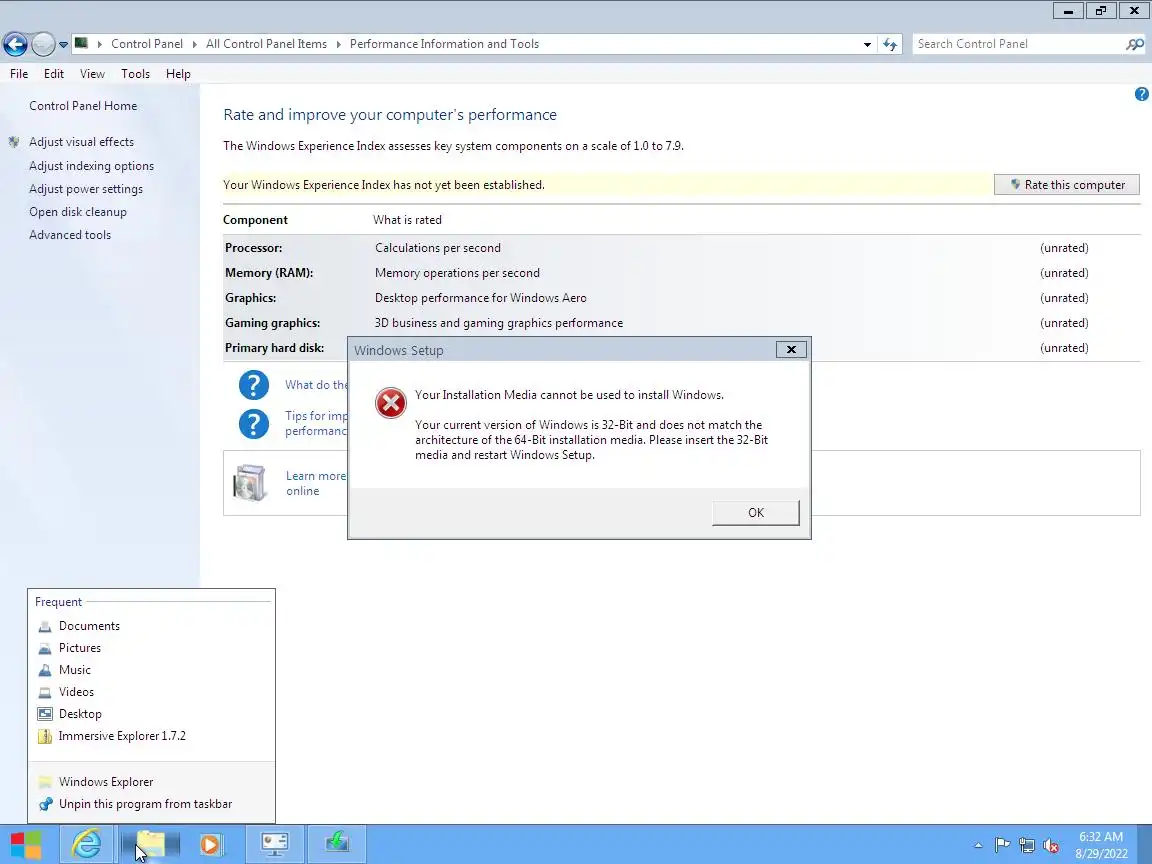Screen dimensions: 1152x864
Task: Click the File Explorer taskbar icon
Action: tap(150, 844)
